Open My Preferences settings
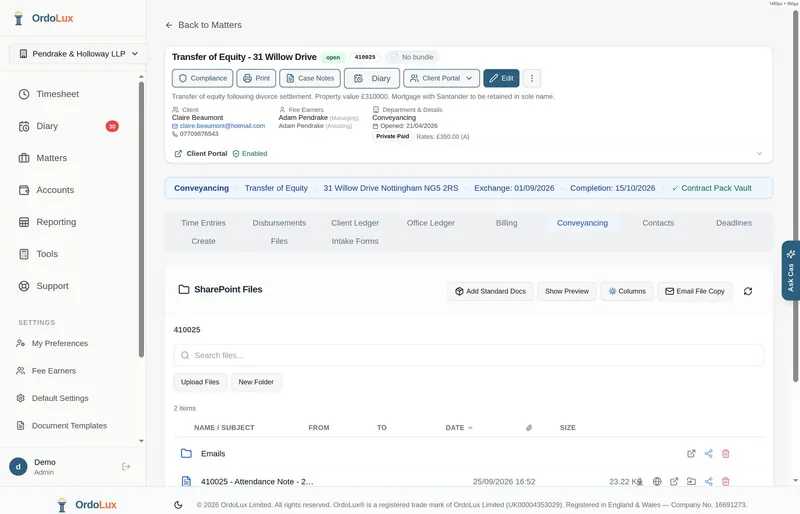This screenshot has height=514, width=800. (60, 344)
